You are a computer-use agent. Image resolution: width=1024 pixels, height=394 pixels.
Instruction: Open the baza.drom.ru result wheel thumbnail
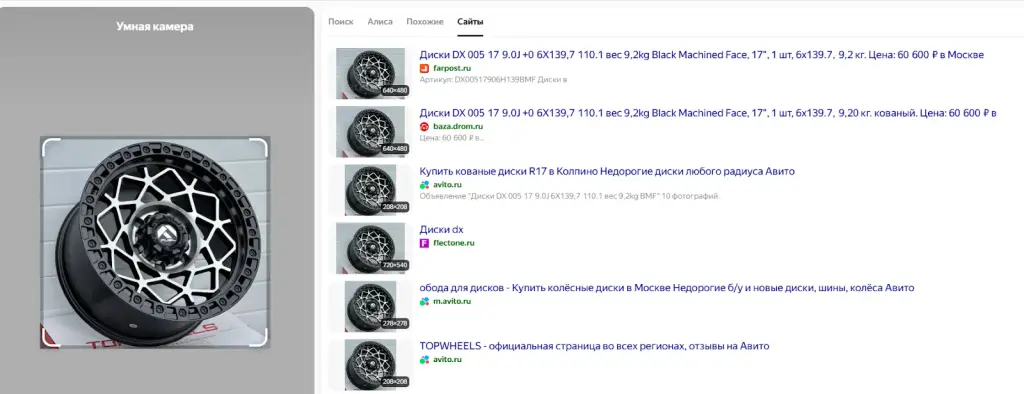(370, 131)
